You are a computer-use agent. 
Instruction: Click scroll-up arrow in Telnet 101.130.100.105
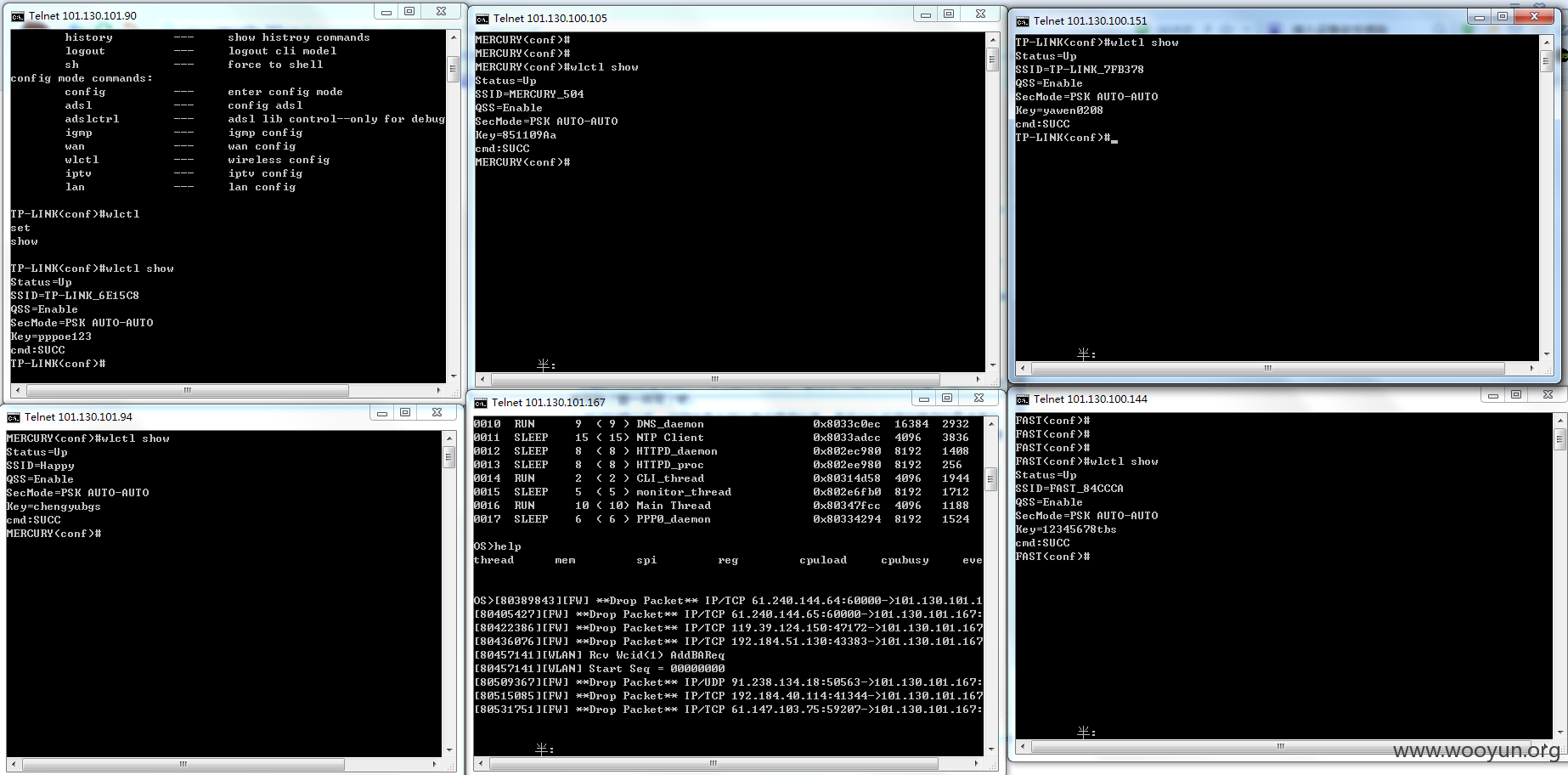(992, 40)
